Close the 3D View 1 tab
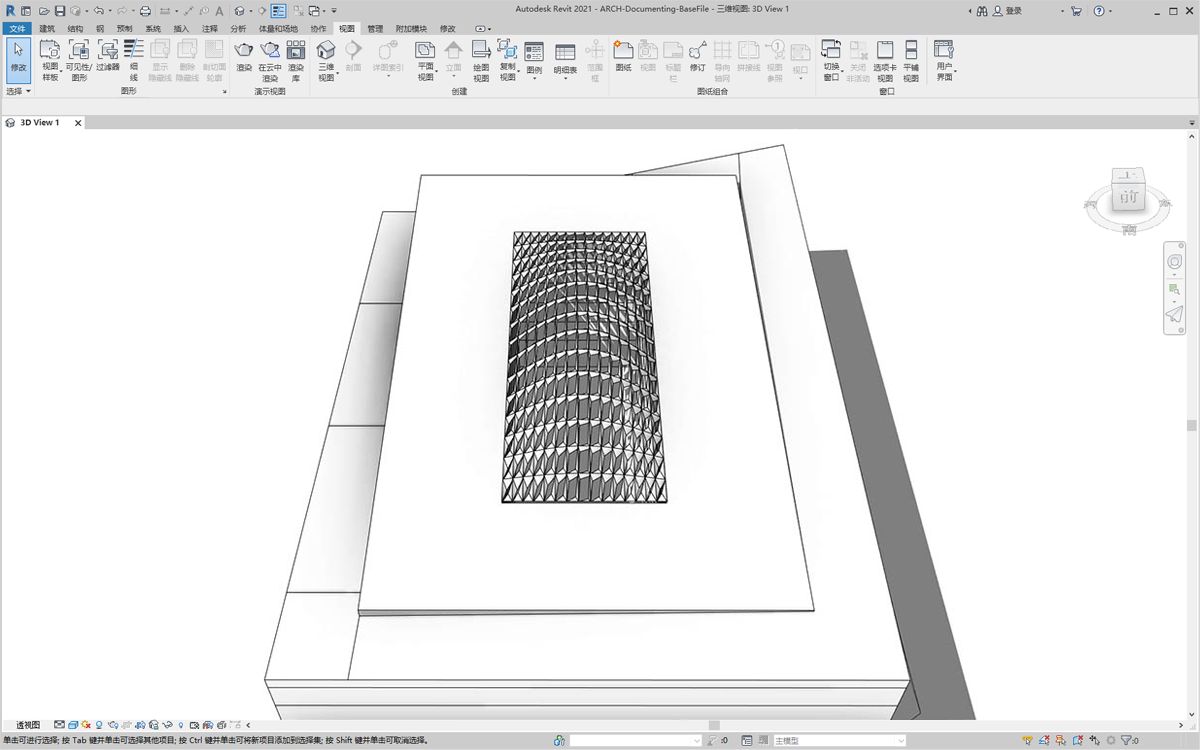 click(x=78, y=123)
